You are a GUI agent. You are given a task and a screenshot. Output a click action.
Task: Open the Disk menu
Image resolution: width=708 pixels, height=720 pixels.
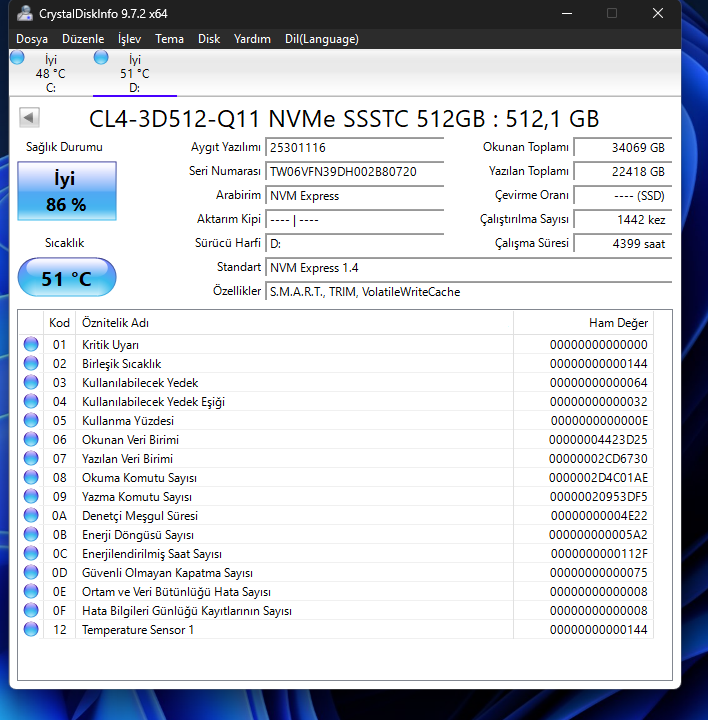click(x=209, y=39)
